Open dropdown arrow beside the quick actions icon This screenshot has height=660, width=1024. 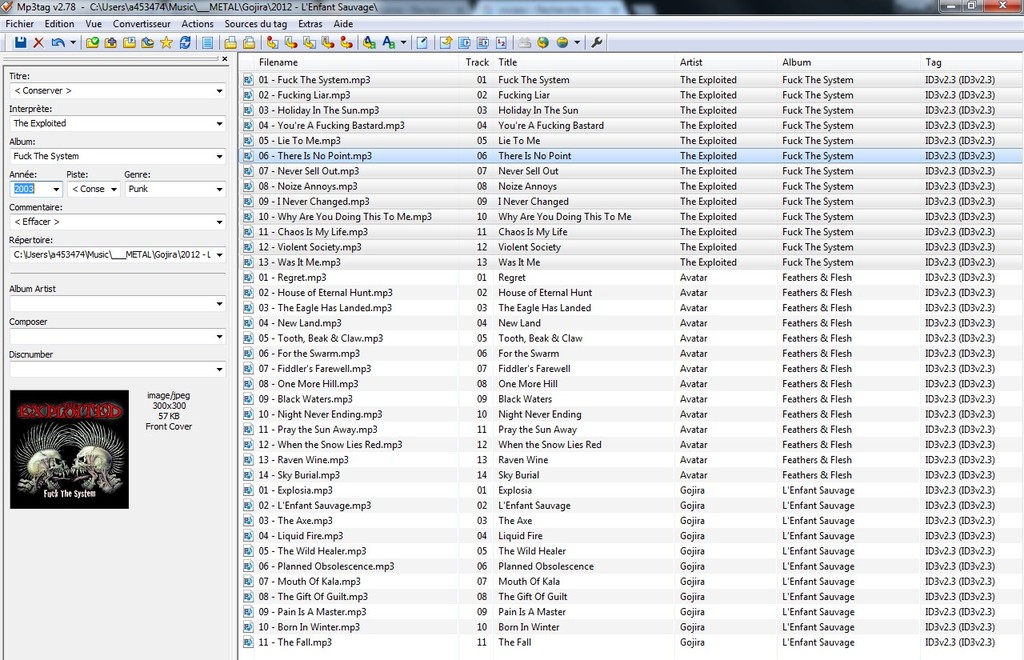pyautogui.click(x=403, y=42)
